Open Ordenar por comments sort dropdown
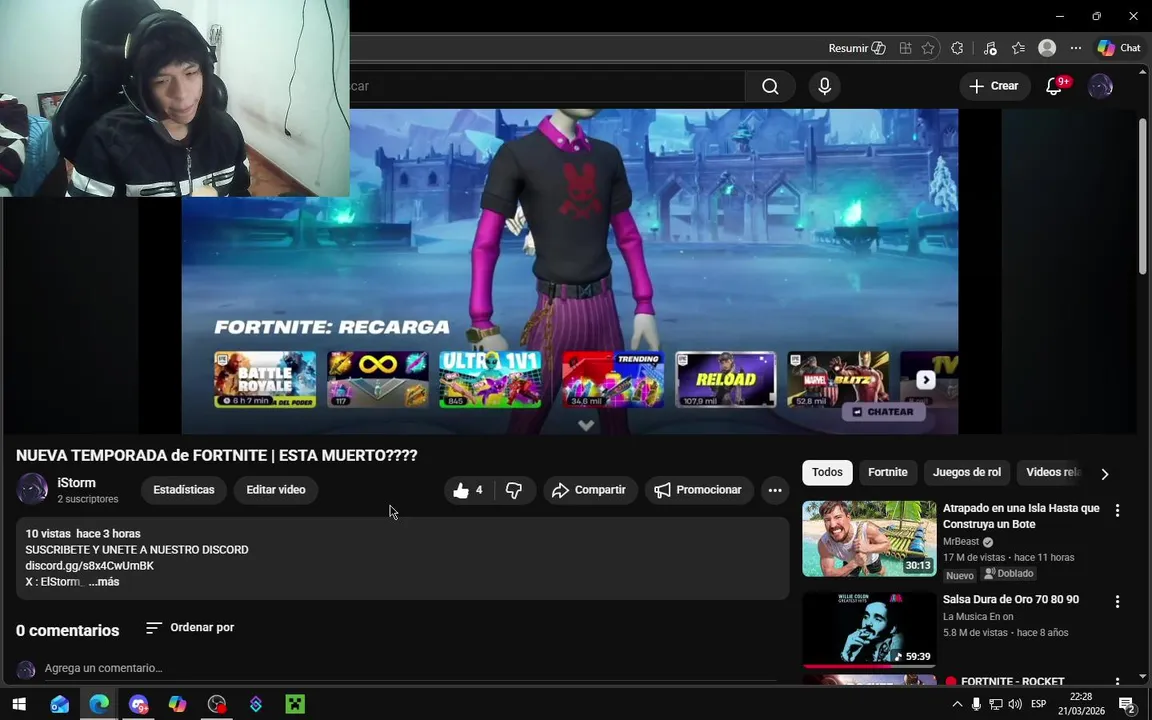The height and width of the screenshot is (720, 1152). pyautogui.click(x=190, y=627)
